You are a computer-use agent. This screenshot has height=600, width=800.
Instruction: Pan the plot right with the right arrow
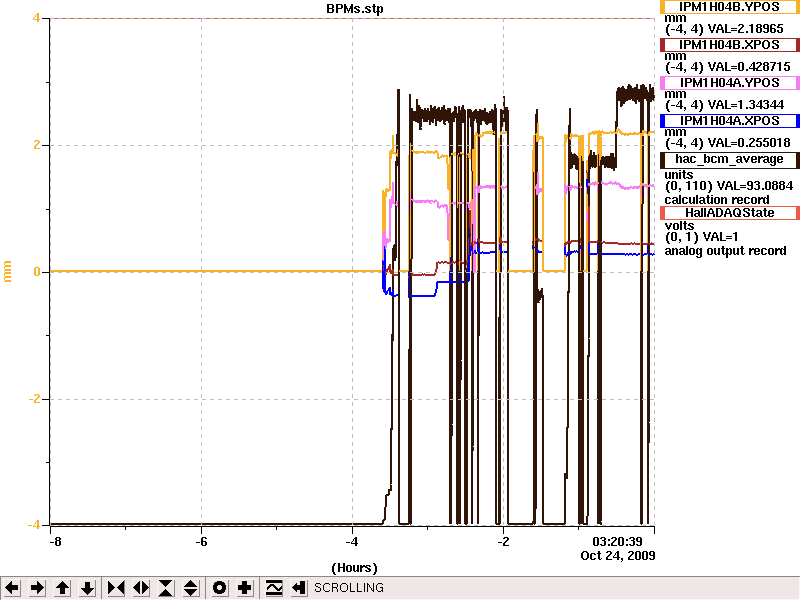(x=37, y=588)
